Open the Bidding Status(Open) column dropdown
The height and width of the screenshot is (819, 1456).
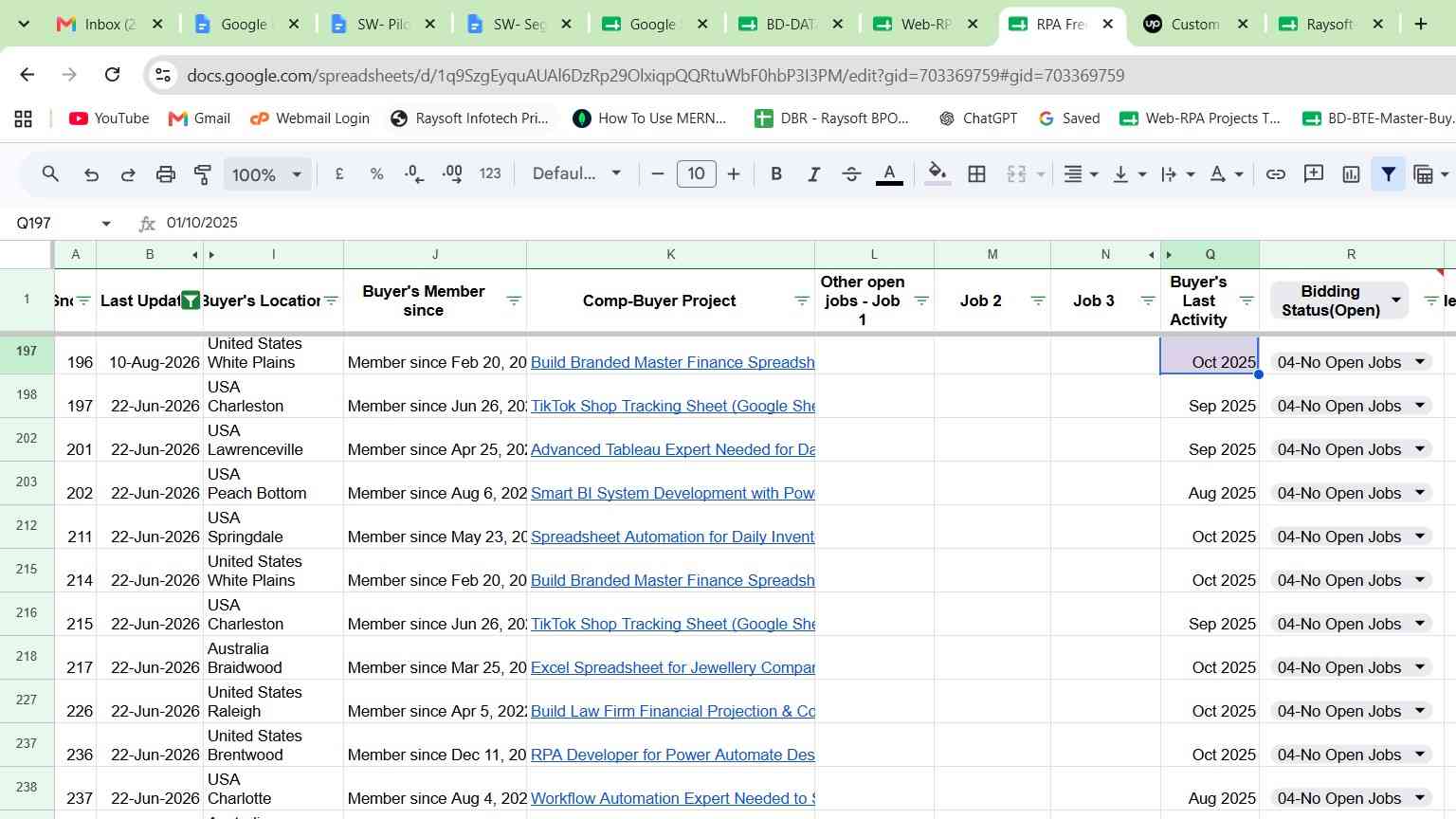coord(1395,300)
